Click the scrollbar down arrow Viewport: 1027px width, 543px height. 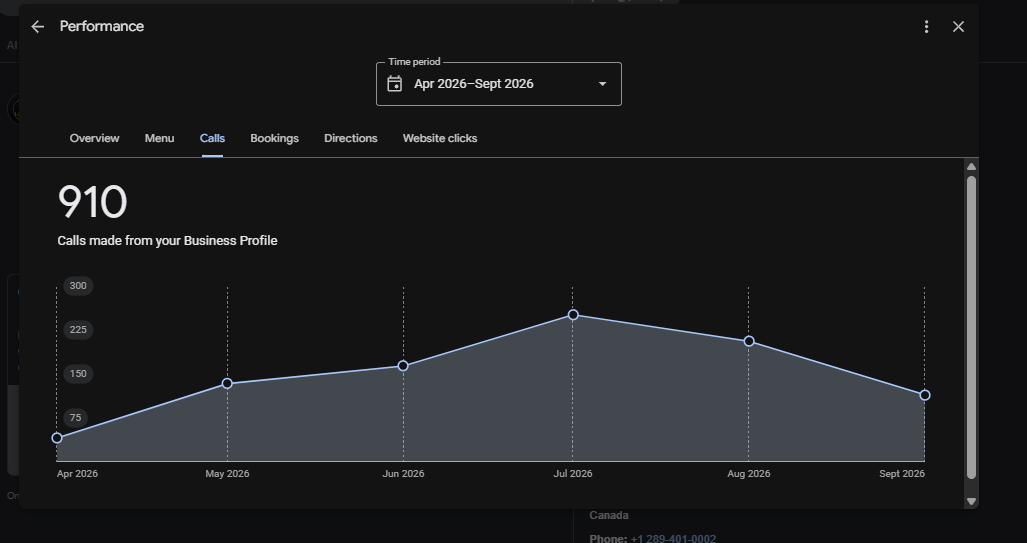(971, 501)
